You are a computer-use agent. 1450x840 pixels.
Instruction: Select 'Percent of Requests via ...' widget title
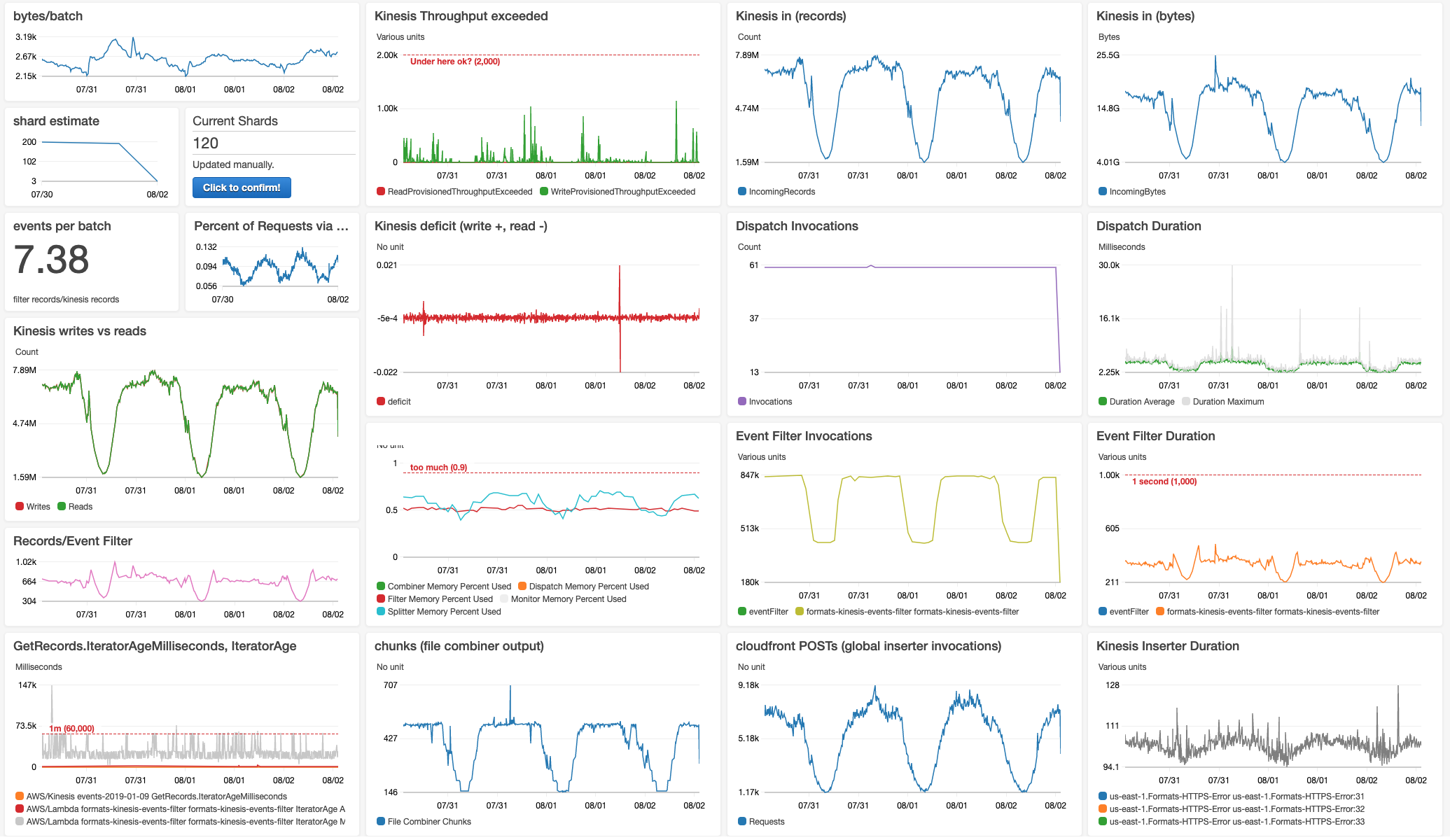click(271, 226)
